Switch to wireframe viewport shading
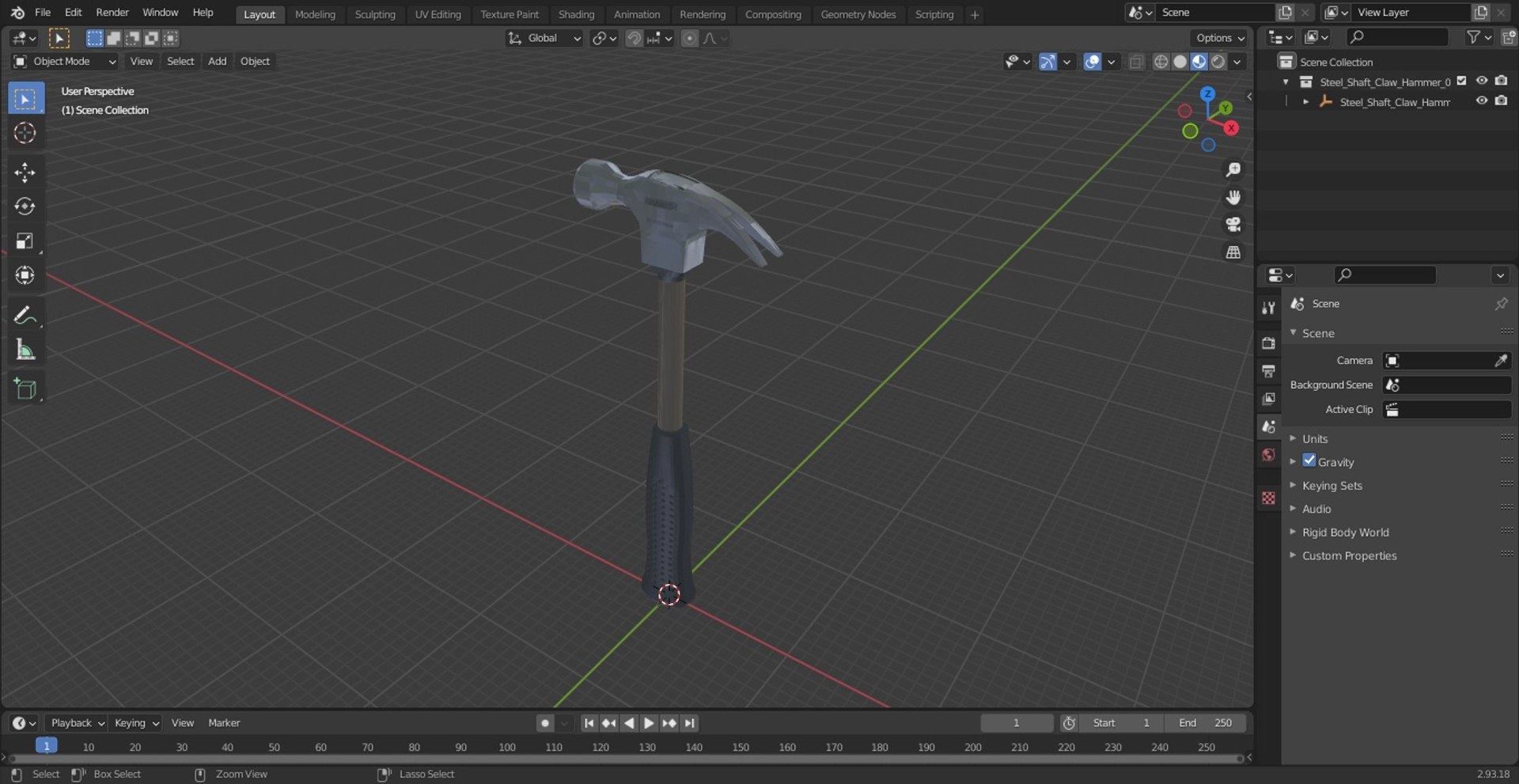The width and height of the screenshot is (1519, 784). coord(1161,62)
